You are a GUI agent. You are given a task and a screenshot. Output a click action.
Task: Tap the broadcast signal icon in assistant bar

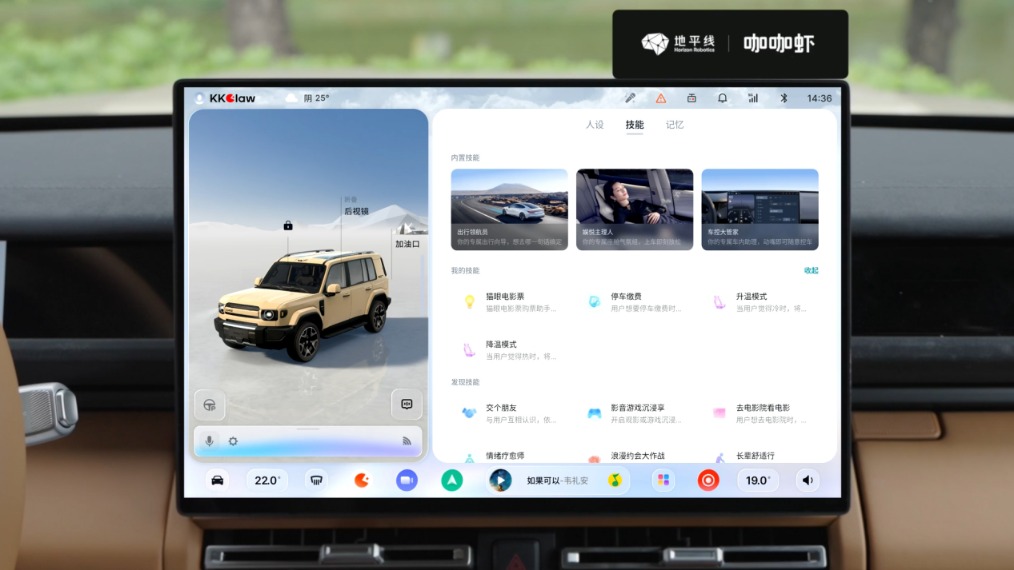coord(406,441)
